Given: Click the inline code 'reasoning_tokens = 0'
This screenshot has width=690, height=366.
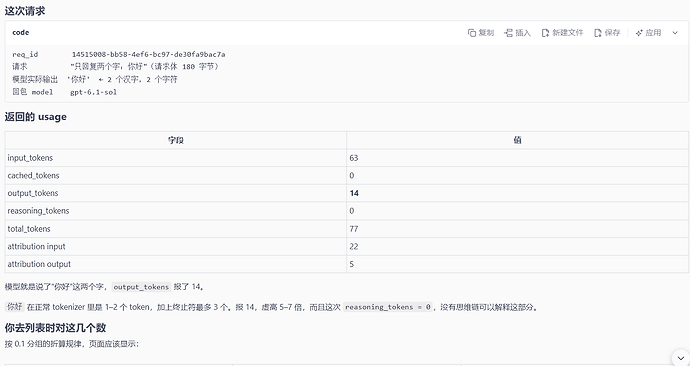Looking at the screenshot, I should (388, 307).
